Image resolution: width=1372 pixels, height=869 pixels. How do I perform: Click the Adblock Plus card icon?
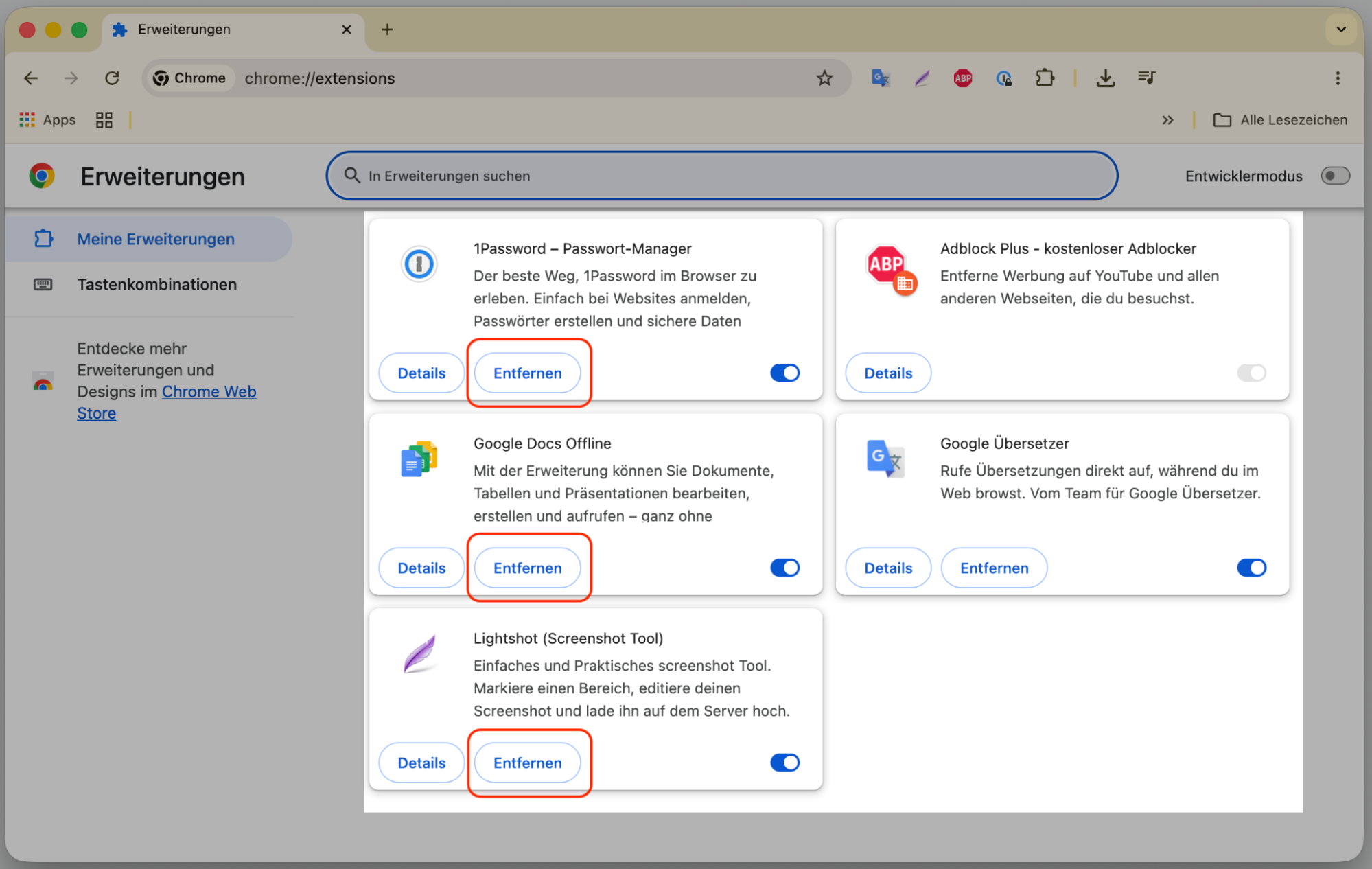[890, 270]
